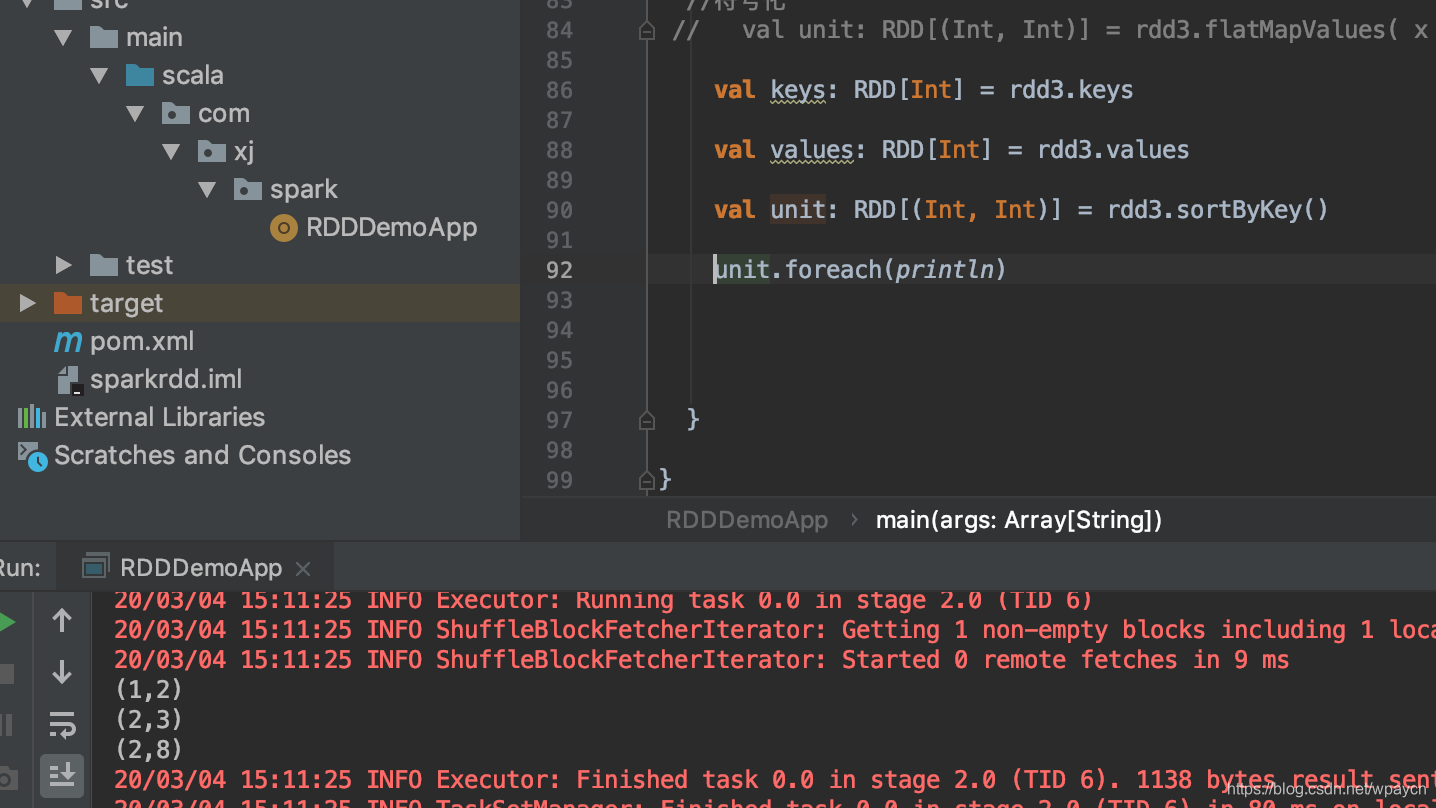Click the RDDDemoApp object icon
The image size is (1436, 808).
(284, 228)
